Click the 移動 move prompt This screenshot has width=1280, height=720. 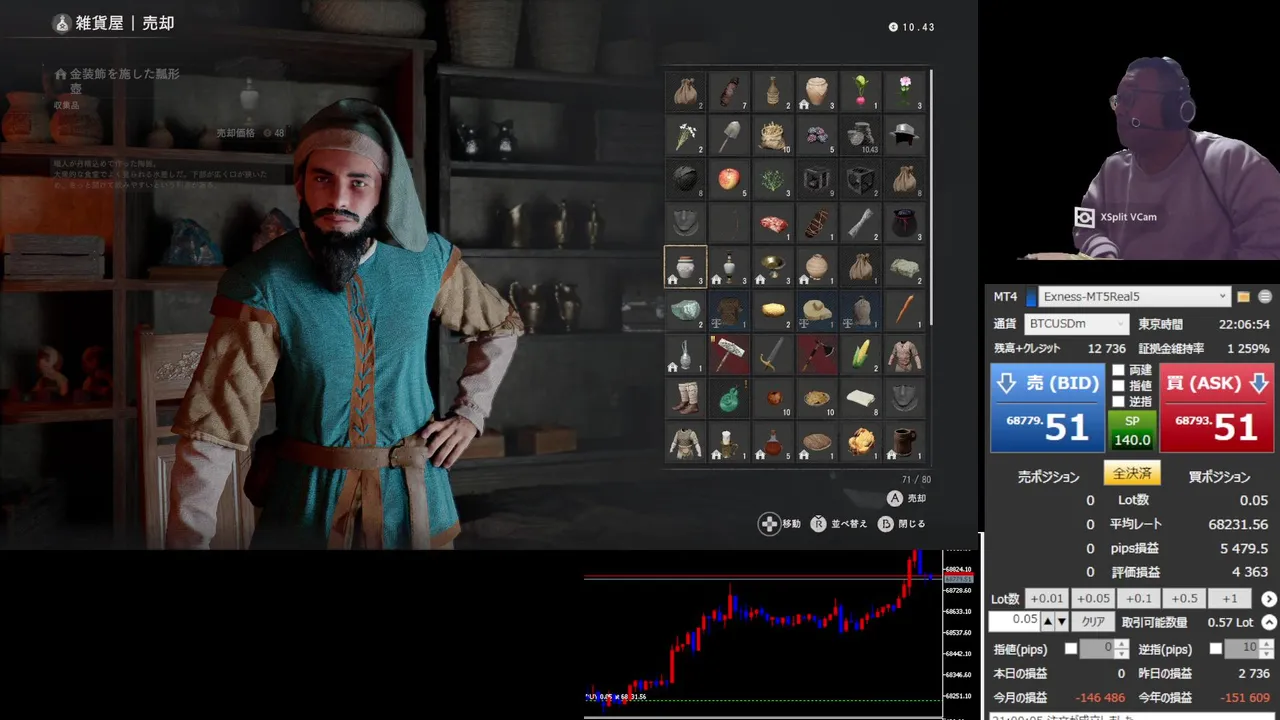[x=780, y=523]
